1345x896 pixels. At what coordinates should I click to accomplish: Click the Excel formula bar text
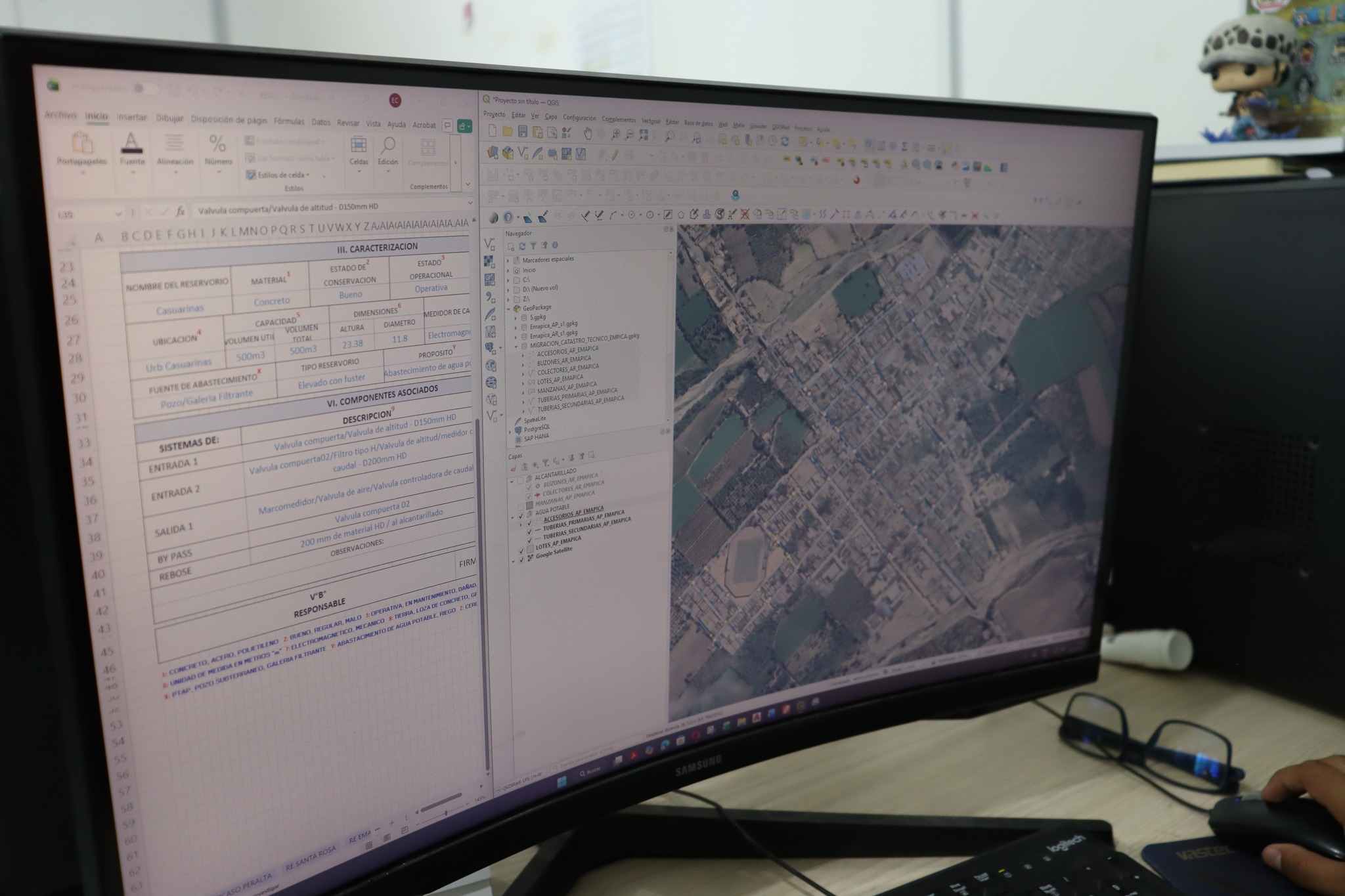tap(289, 207)
